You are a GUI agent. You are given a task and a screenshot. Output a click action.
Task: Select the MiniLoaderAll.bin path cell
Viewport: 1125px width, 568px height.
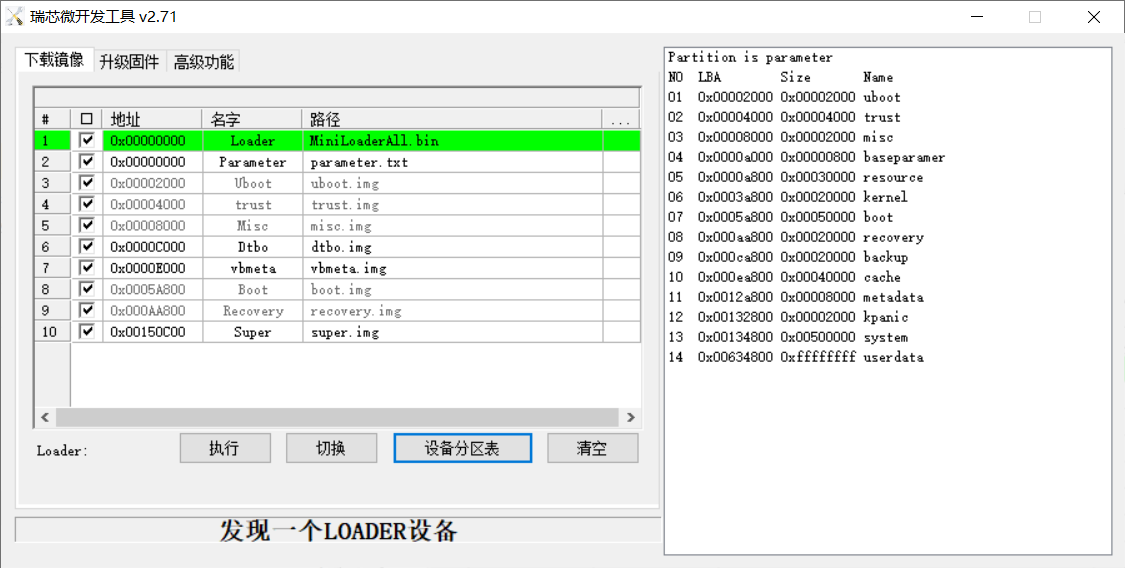click(452, 141)
